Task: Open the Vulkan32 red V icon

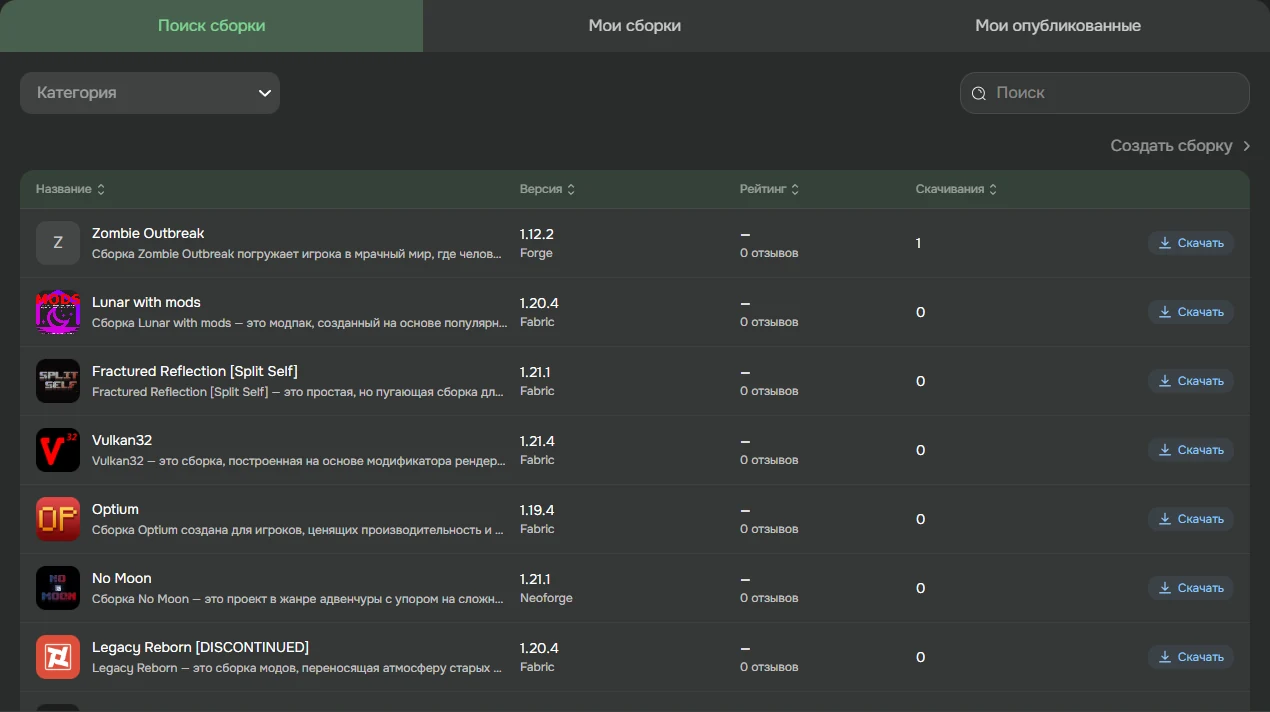Action: tap(58, 450)
